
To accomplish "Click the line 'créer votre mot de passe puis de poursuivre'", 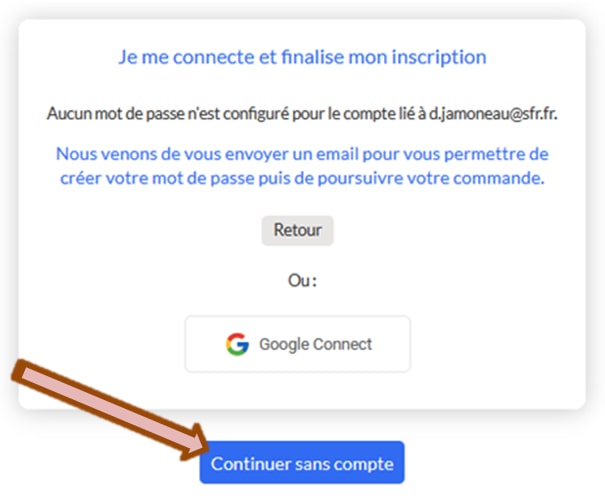I will point(302,178).
